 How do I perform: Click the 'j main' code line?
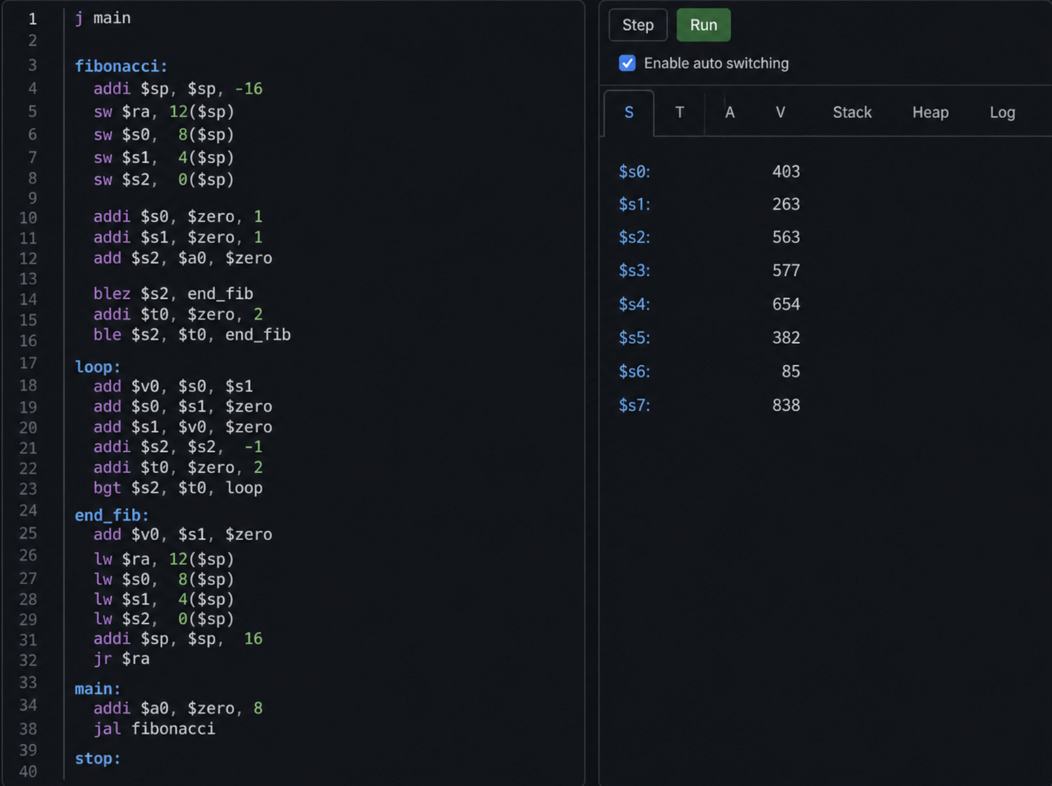tap(103, 18)
